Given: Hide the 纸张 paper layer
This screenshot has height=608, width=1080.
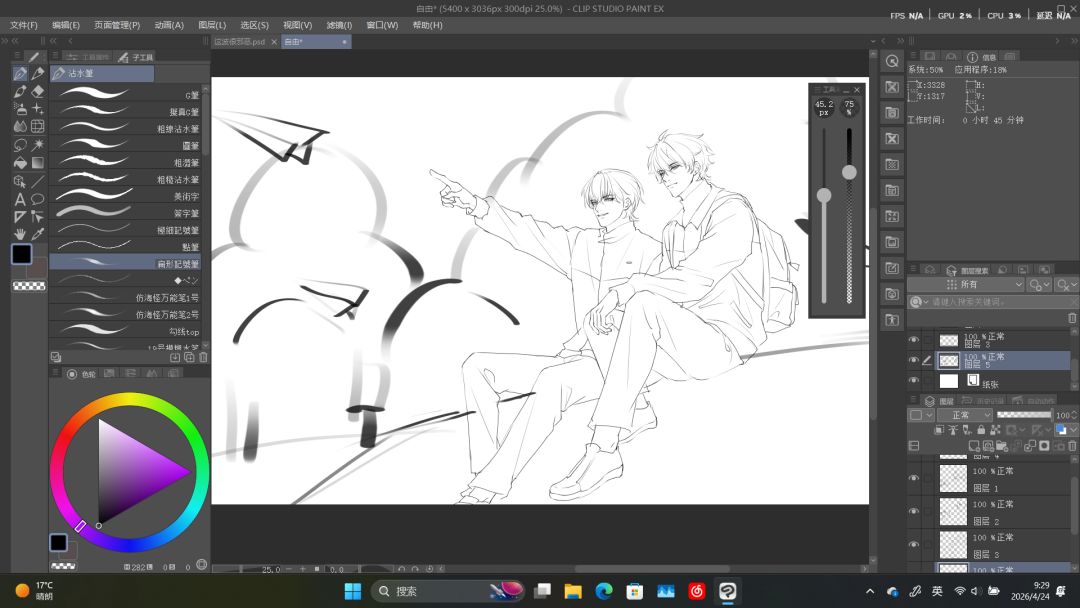Looking at the screenshot, I should pyautogui.click(x=914, y=380).
